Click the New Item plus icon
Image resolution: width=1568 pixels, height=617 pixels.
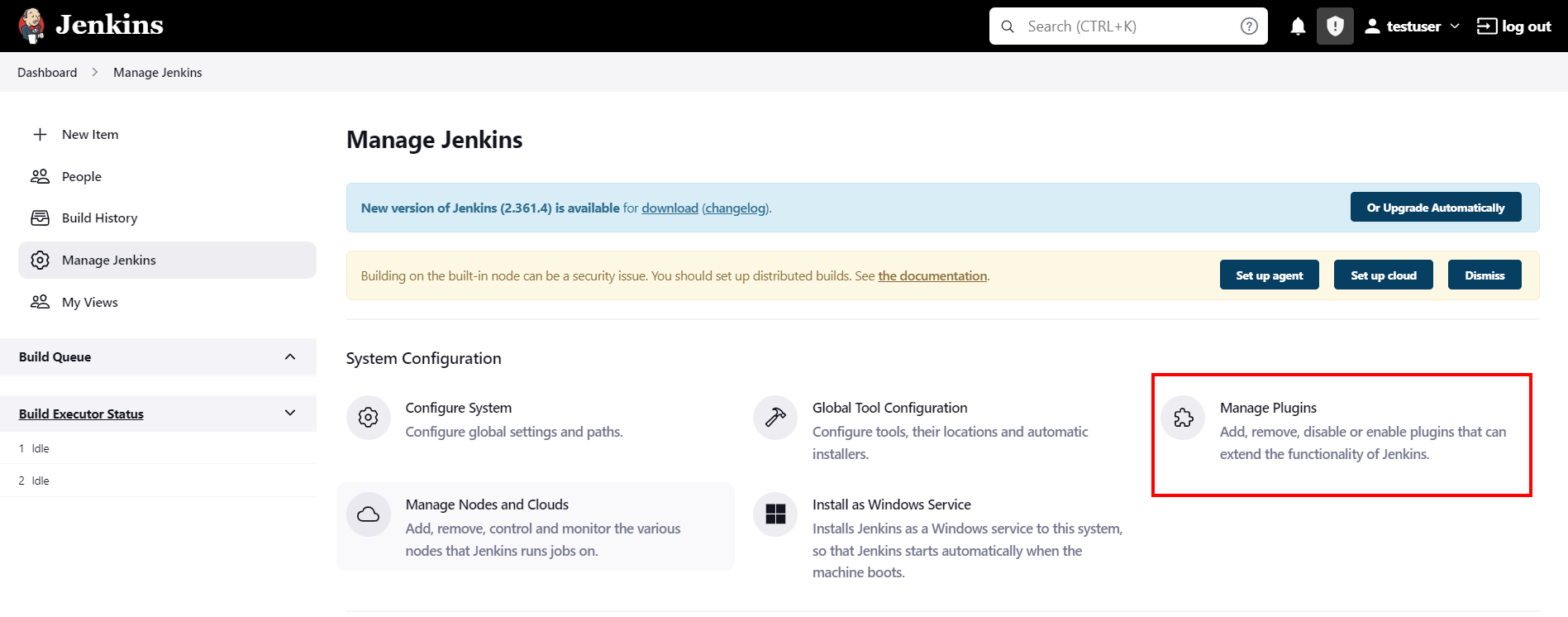pyautogui.click(x=40, y=134)
